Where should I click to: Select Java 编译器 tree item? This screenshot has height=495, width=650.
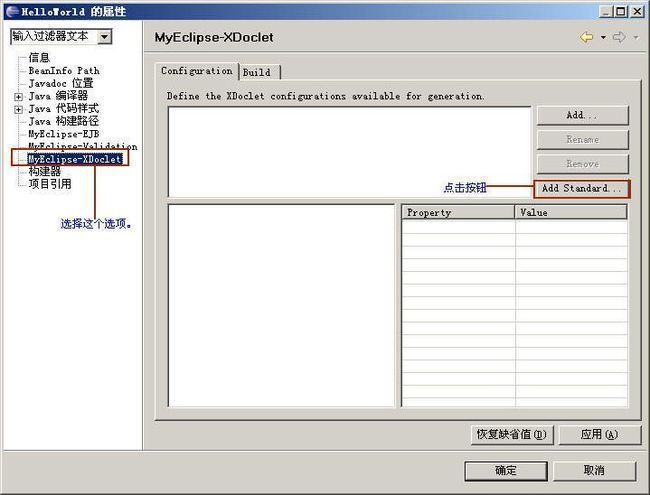[x=58, y=96]
